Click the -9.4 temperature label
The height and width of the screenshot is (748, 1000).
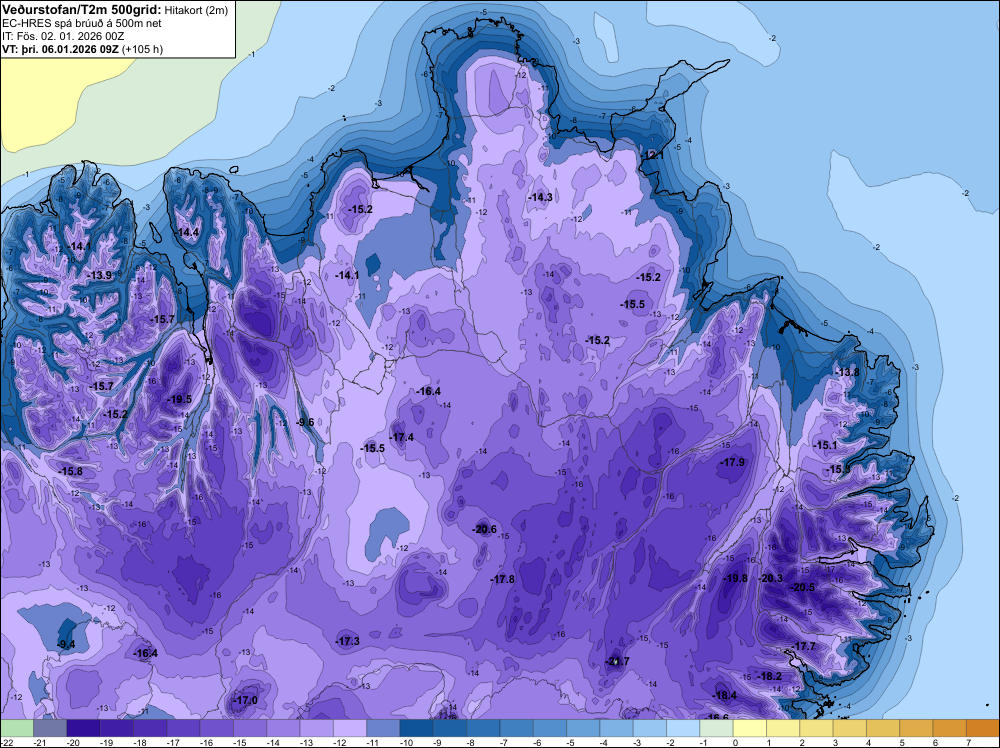pyautogui.click(x=66, y=644)
